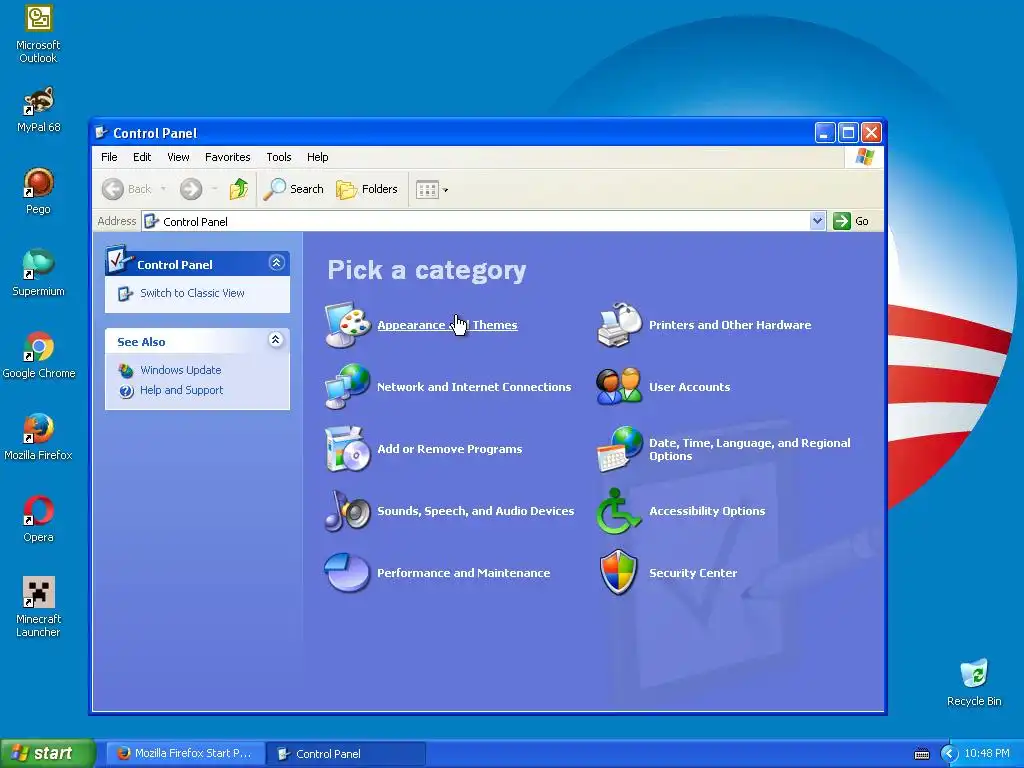Open the Address bar dropdown arrow
1024x768 pixels.
(817, 221)
